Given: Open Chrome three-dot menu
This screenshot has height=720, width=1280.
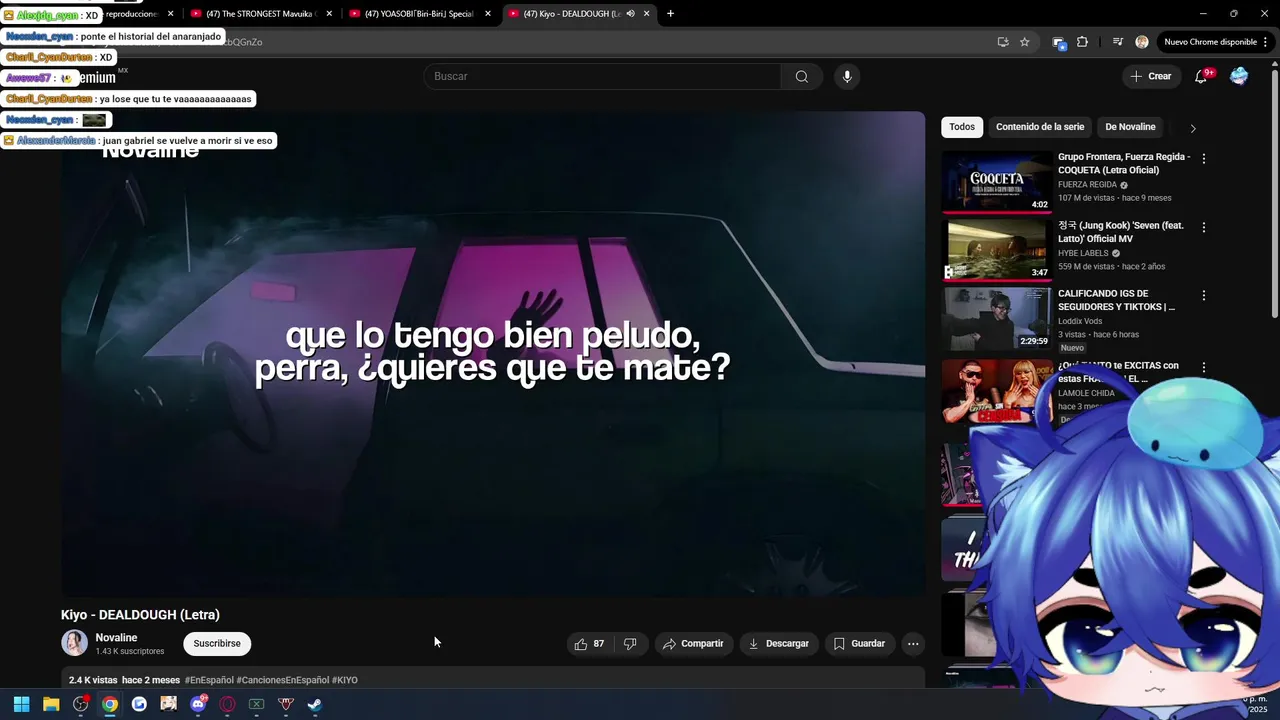Looking at the screenshot, I should click(1266, 42).
